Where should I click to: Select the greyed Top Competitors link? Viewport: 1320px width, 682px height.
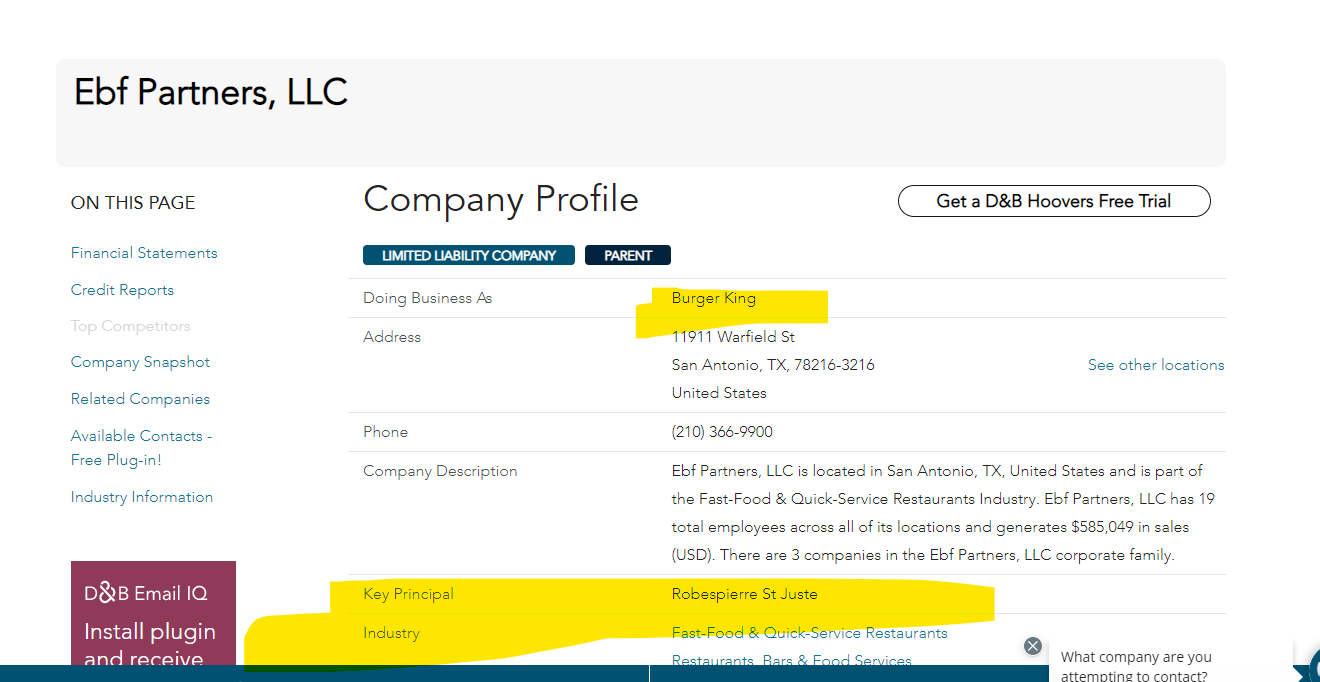pos(130,326)
